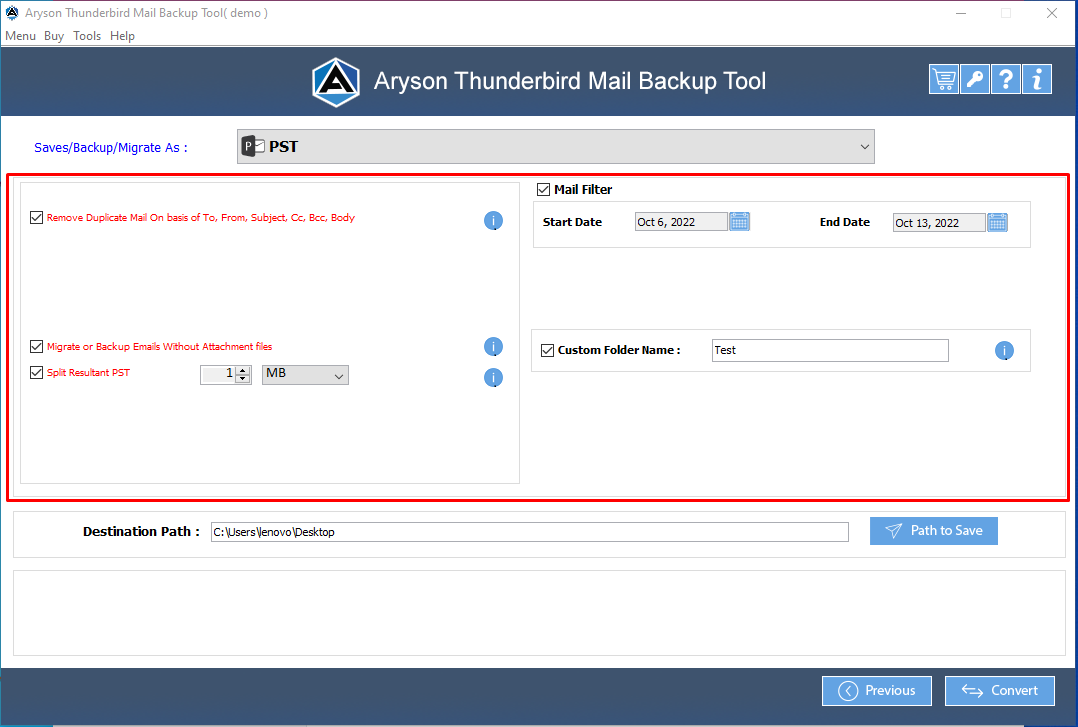Click info icon for Split Resultant PST
This screenshot has height=727, width=1078.
[x=493, y=378]
